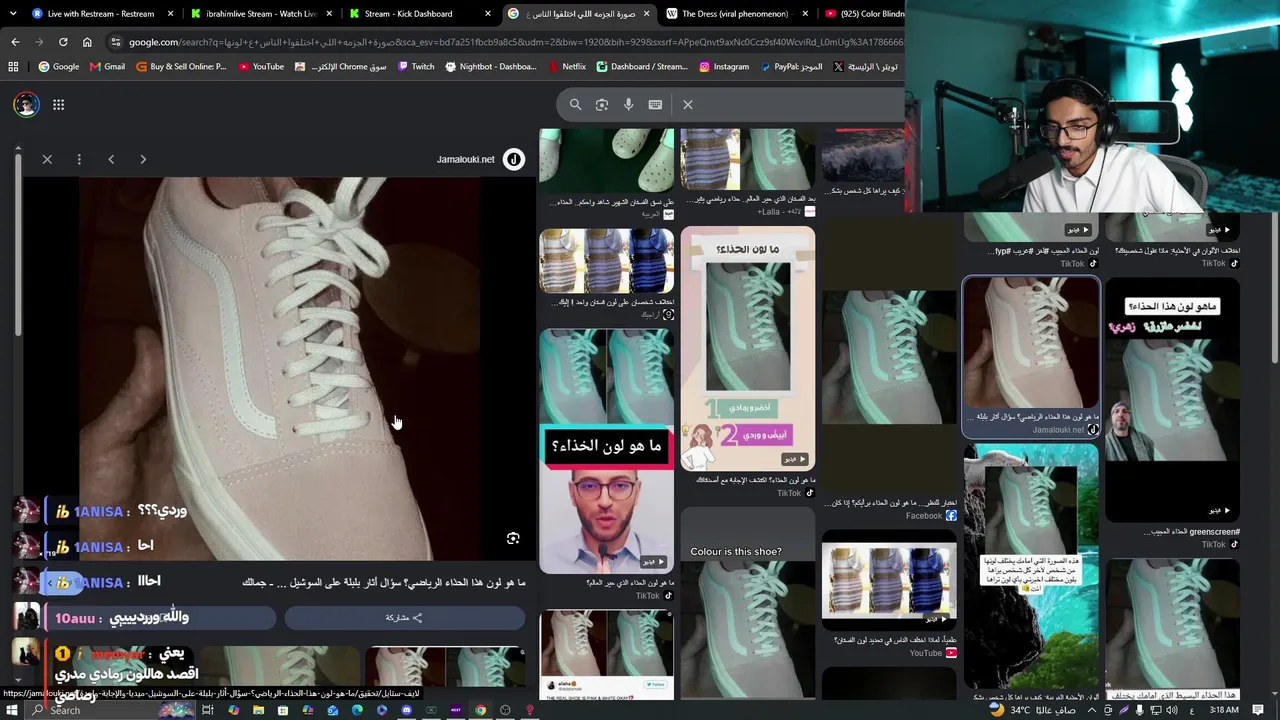Go forward in Chrome's history
Viewport: 1280px width, 720px height.
(x=39, y=42)
